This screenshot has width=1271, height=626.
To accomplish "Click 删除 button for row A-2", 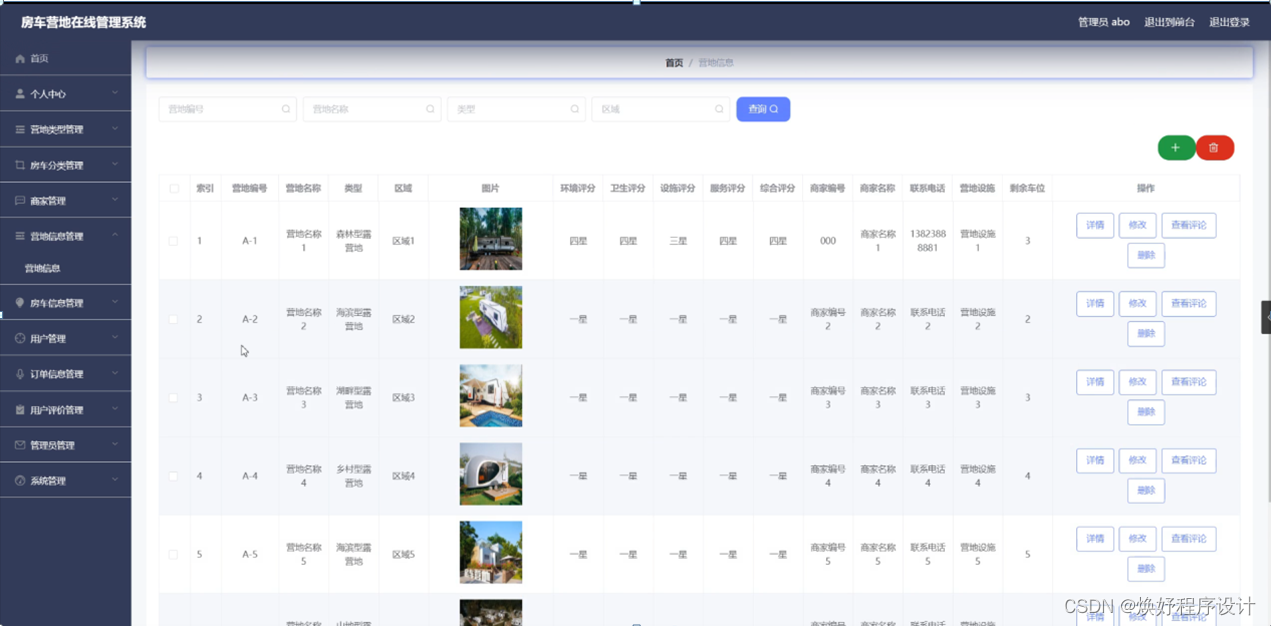I will (x=1146, y=334).
